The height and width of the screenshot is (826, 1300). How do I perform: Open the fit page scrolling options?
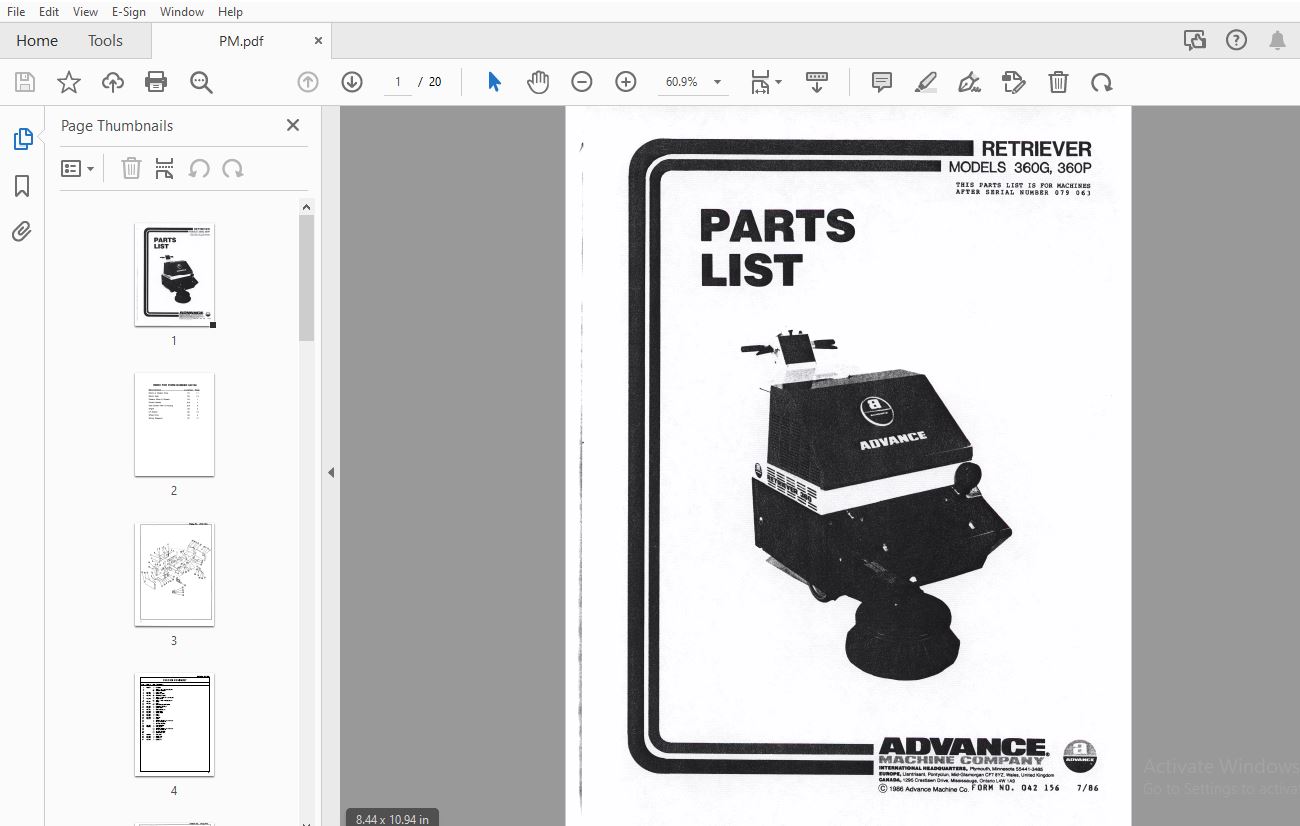click(x=766, y=82)
